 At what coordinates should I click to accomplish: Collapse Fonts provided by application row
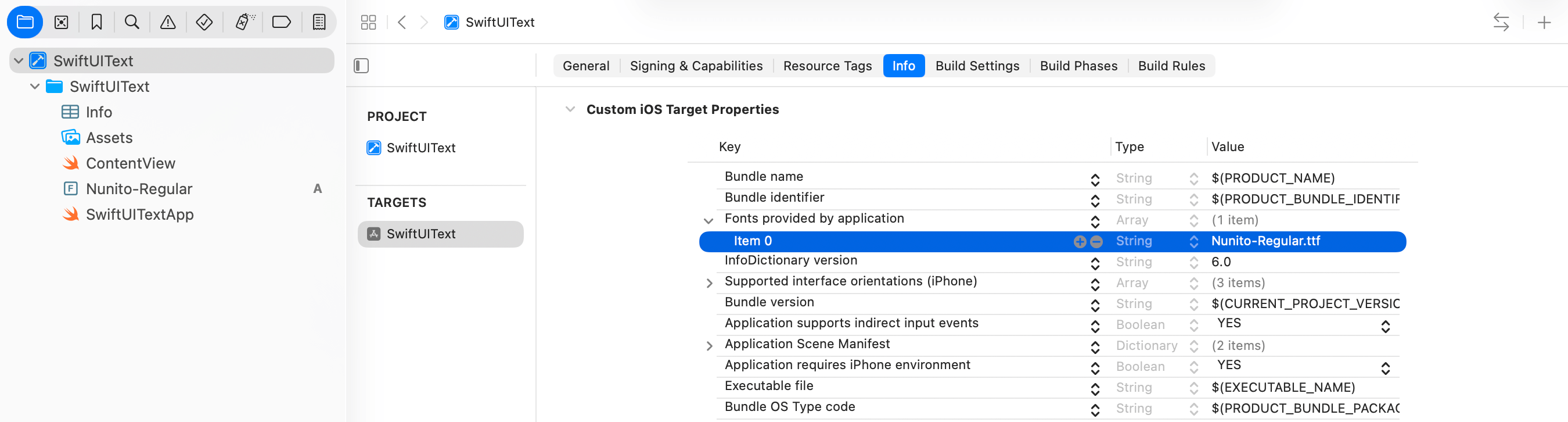(x=708, y=220)
